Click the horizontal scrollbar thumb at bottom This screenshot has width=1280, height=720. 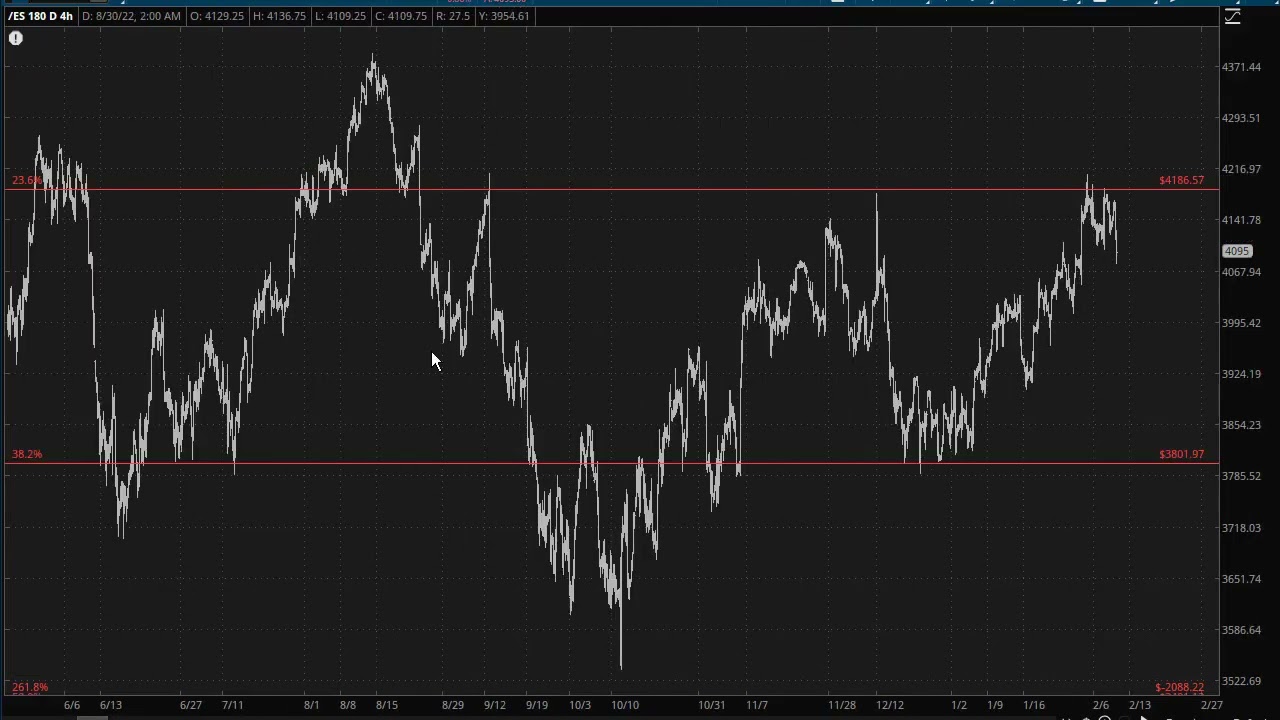click(92, 716)
